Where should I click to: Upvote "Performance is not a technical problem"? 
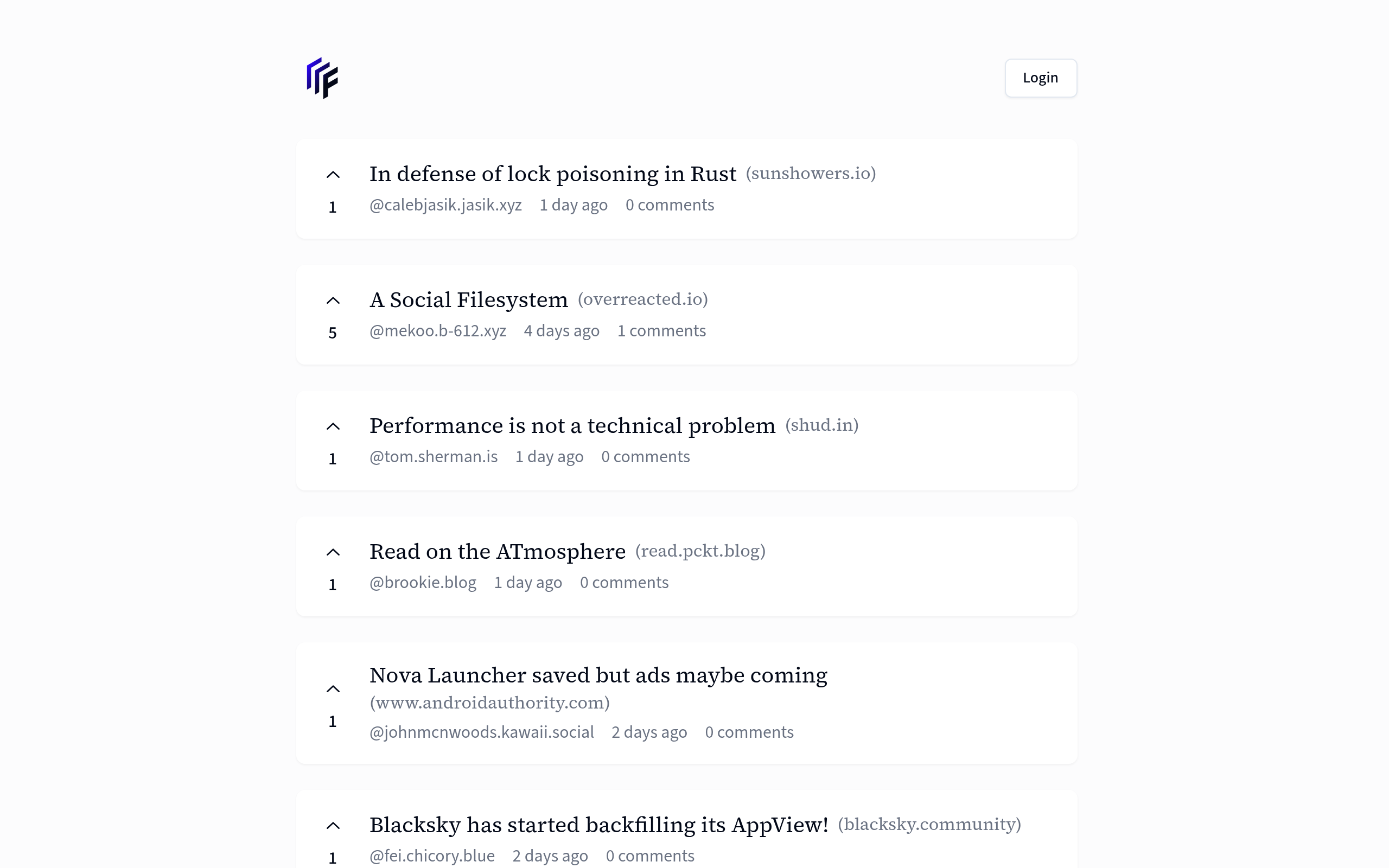click(x=333, y=426)
